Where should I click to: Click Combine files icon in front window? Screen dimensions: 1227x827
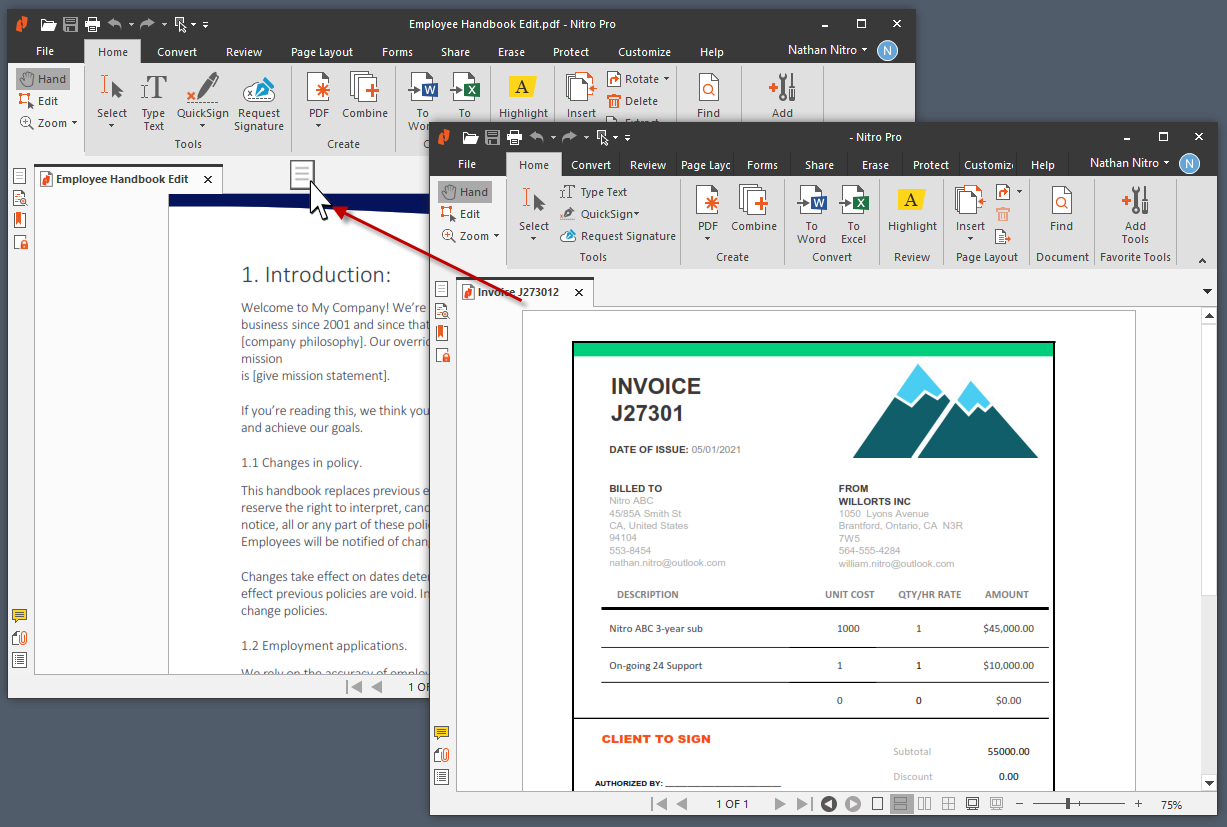pos(753,212)
